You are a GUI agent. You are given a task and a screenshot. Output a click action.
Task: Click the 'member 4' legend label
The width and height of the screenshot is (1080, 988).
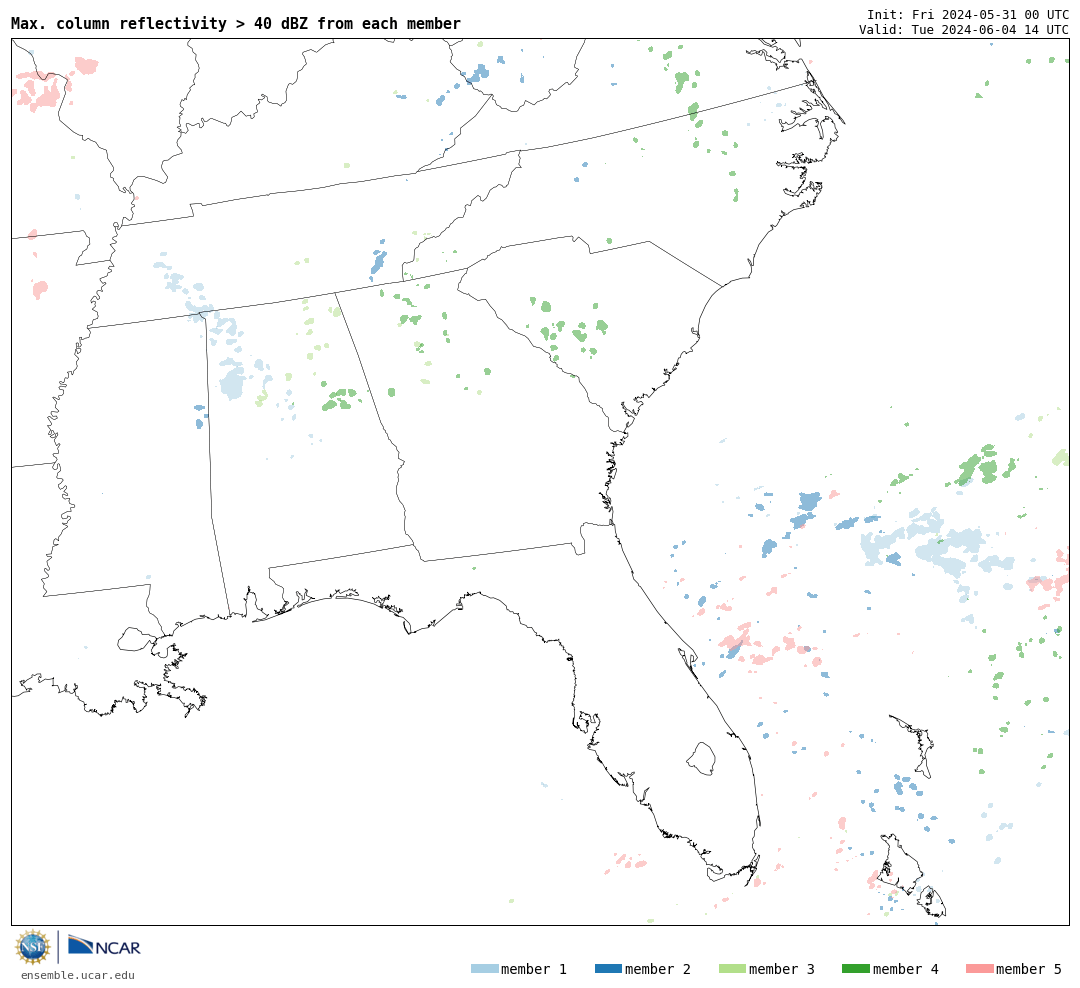point(906,969)
